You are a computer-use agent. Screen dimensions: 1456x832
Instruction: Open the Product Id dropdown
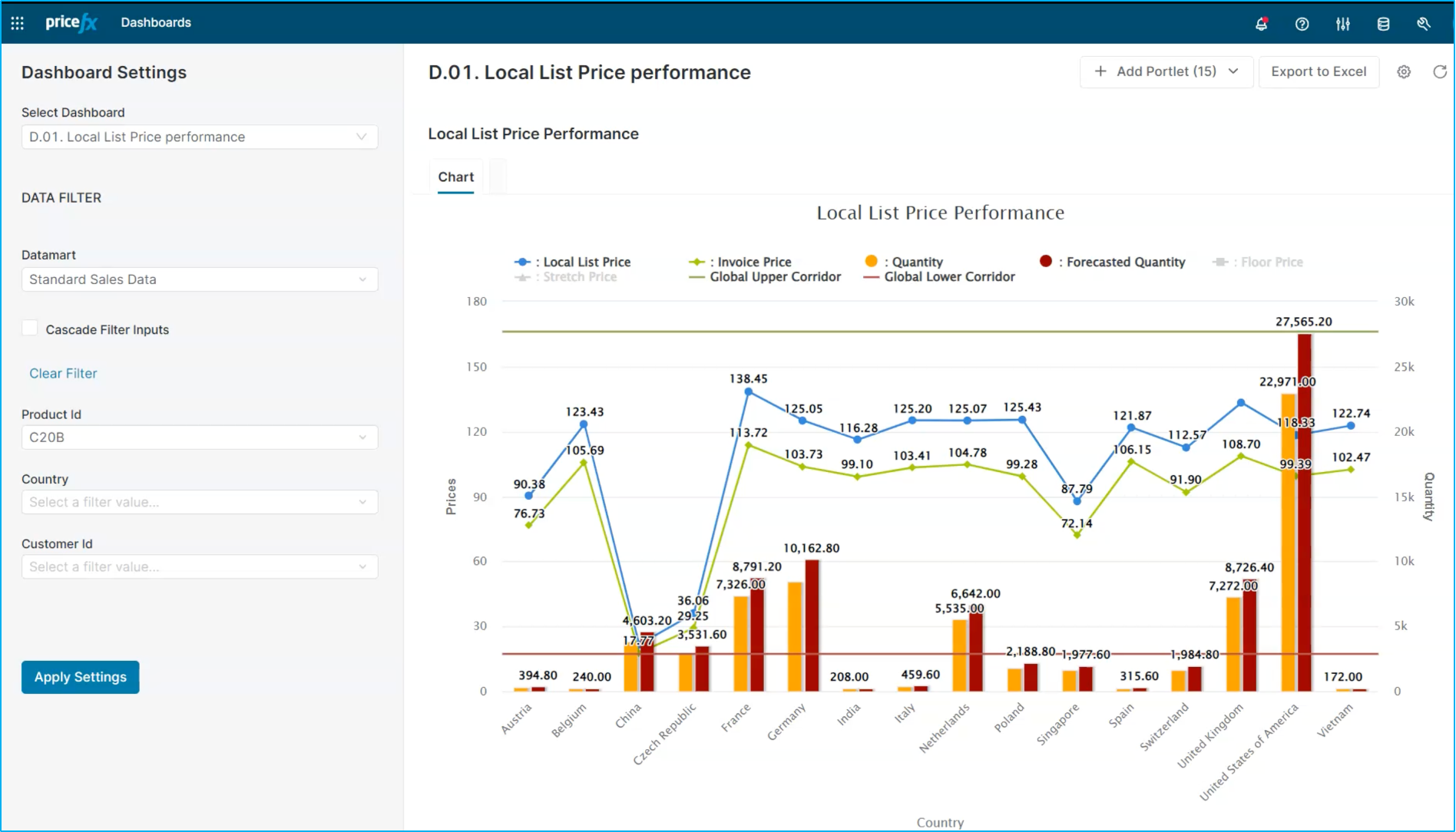200,437
